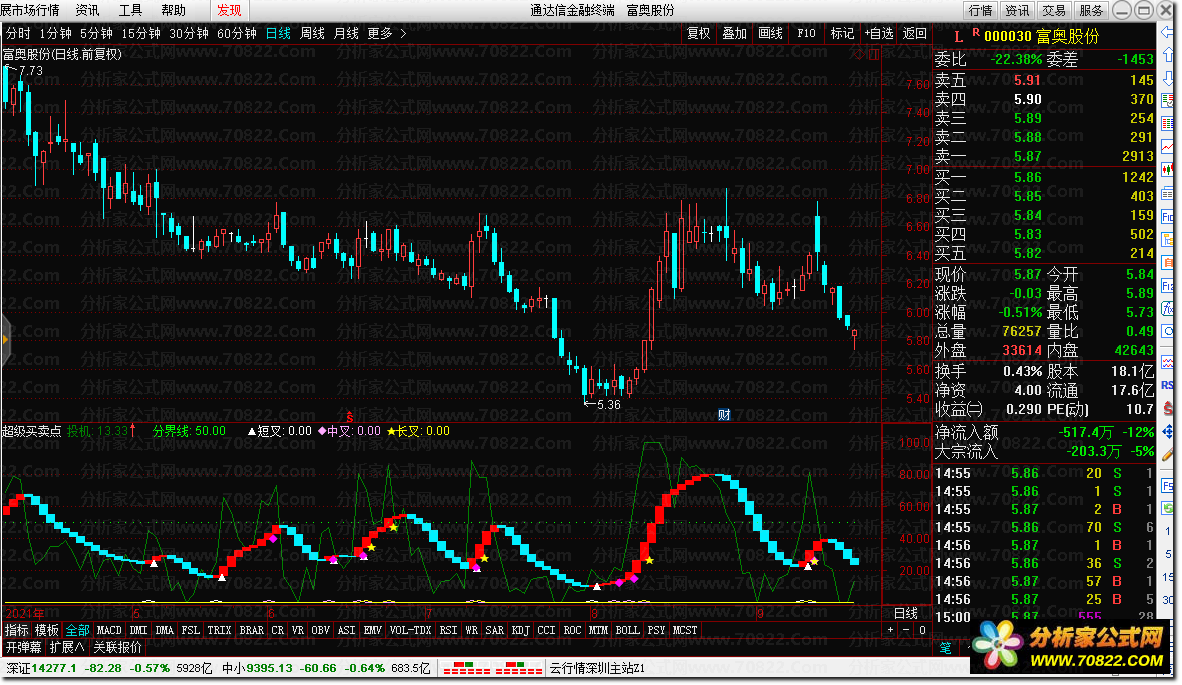Click the 复权 button

pos(698,33)
